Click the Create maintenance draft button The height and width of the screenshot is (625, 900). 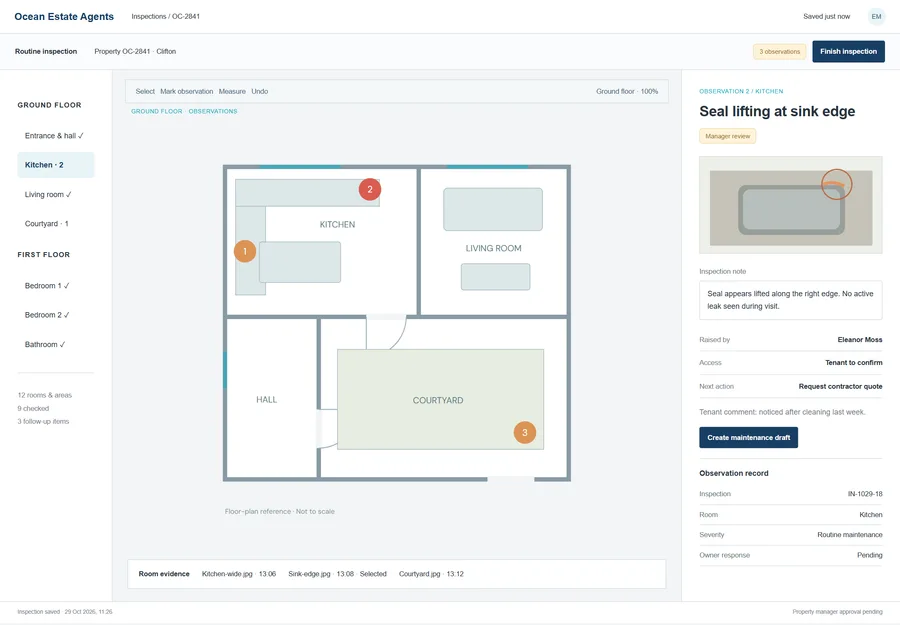pyautogui.click(x=748, y=437)
